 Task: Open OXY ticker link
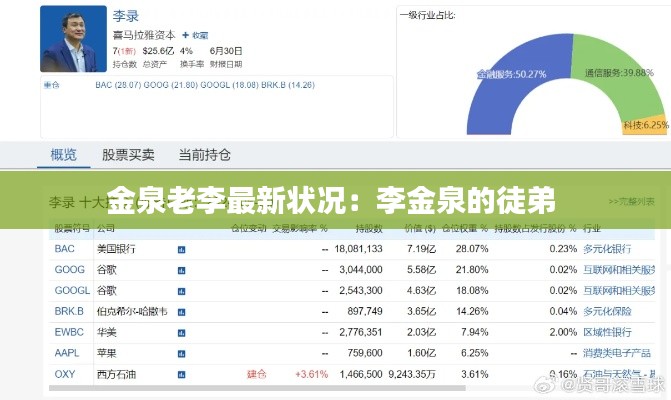point(65,374)
